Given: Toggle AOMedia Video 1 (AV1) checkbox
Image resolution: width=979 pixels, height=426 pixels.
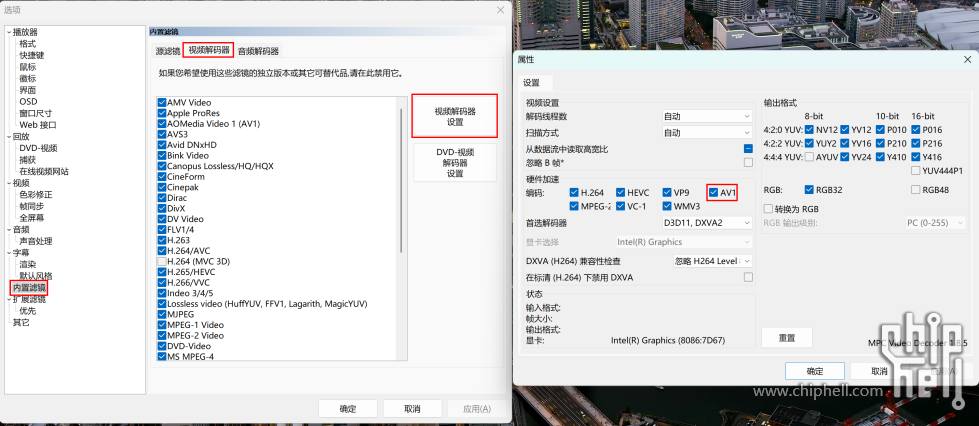Looking at the screenshot, I should coord(162,124).
